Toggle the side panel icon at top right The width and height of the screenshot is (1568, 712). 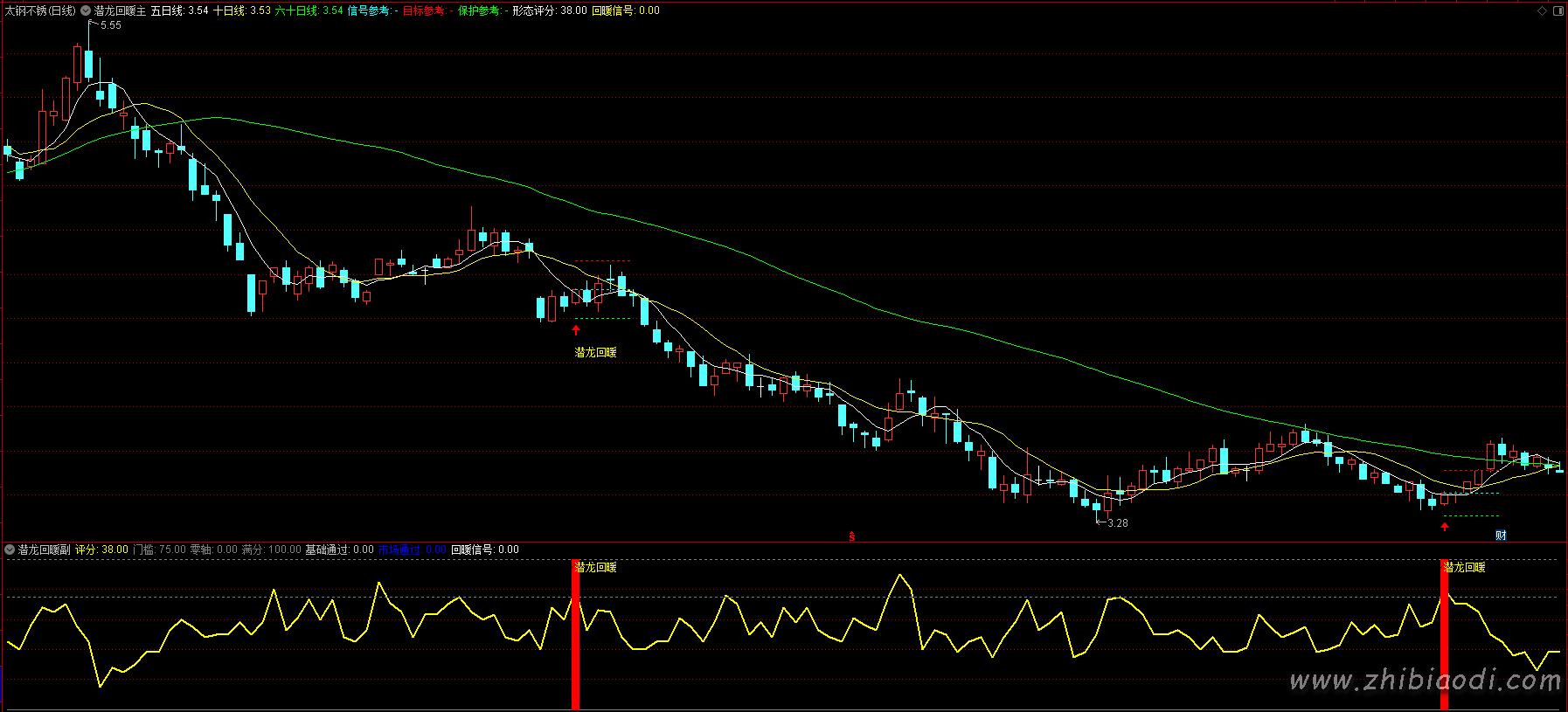click(x=1558, y=11)
